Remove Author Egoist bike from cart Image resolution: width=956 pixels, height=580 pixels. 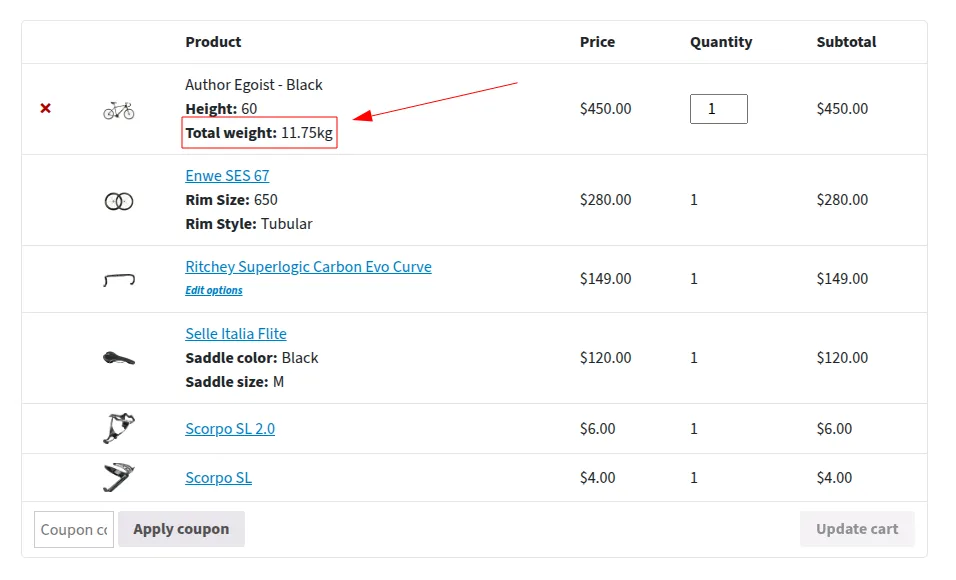(x=45, y=109)
